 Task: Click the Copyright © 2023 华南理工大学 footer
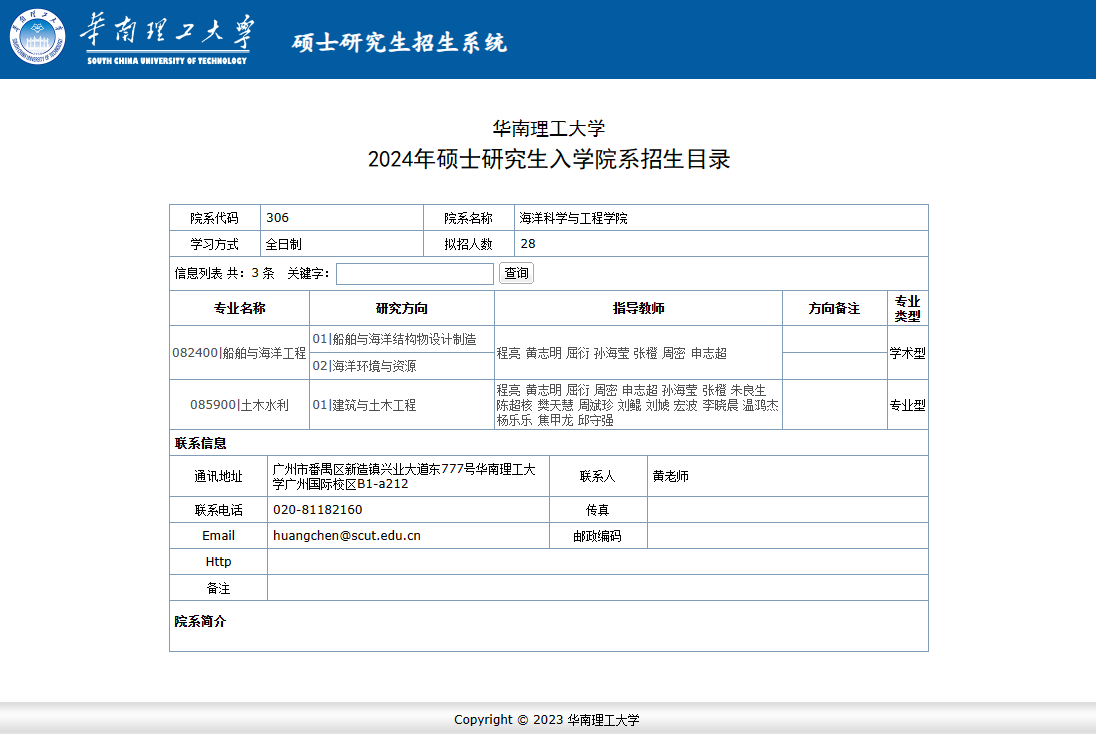(547, 719)
